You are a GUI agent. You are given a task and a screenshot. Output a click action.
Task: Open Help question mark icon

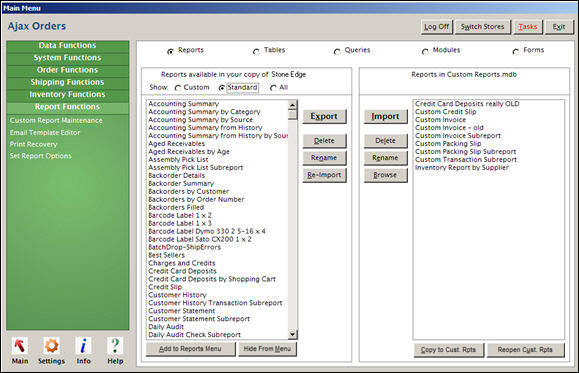coord(115,346)
